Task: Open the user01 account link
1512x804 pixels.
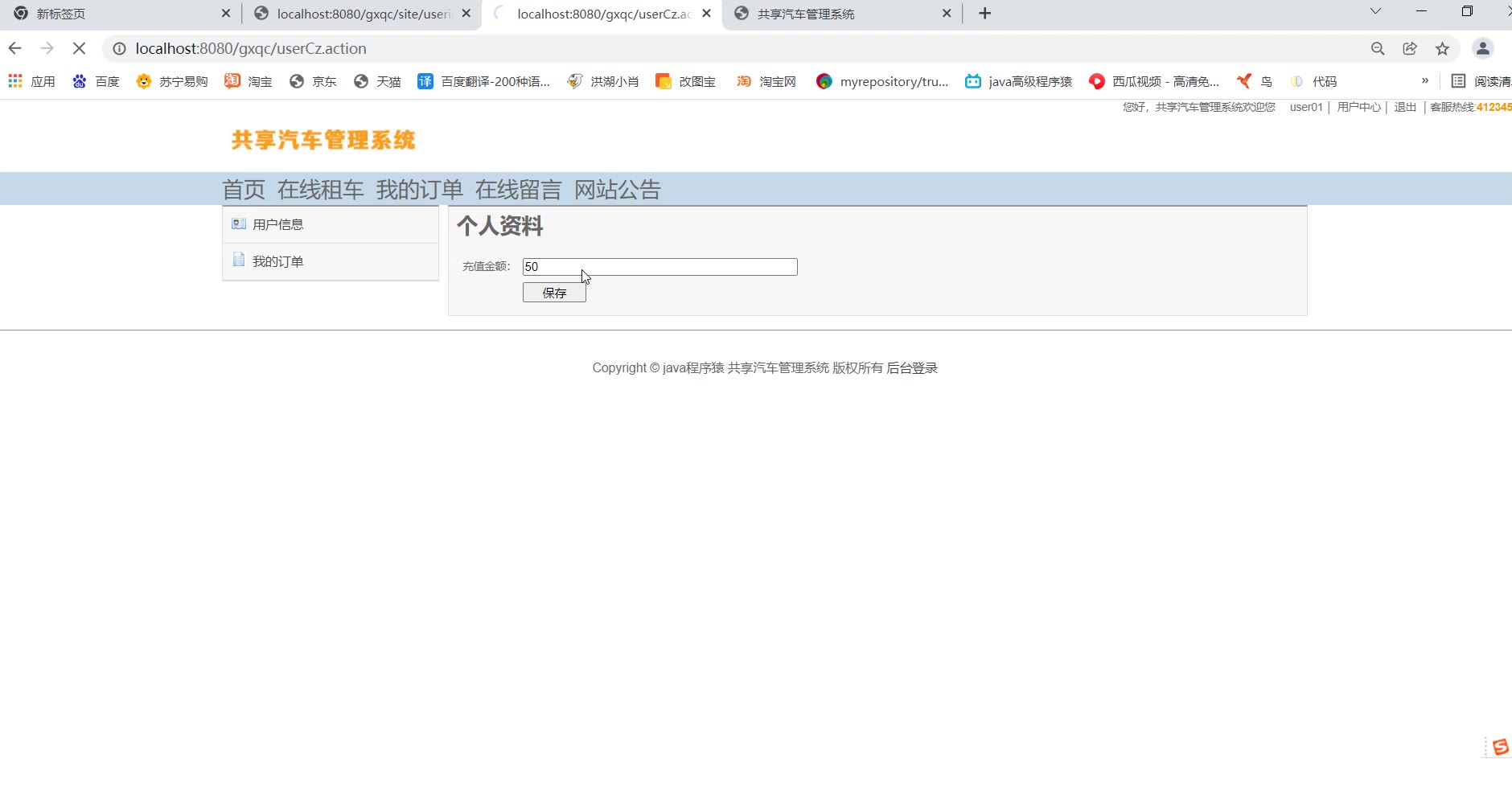Action: (x=1306, y=107)
